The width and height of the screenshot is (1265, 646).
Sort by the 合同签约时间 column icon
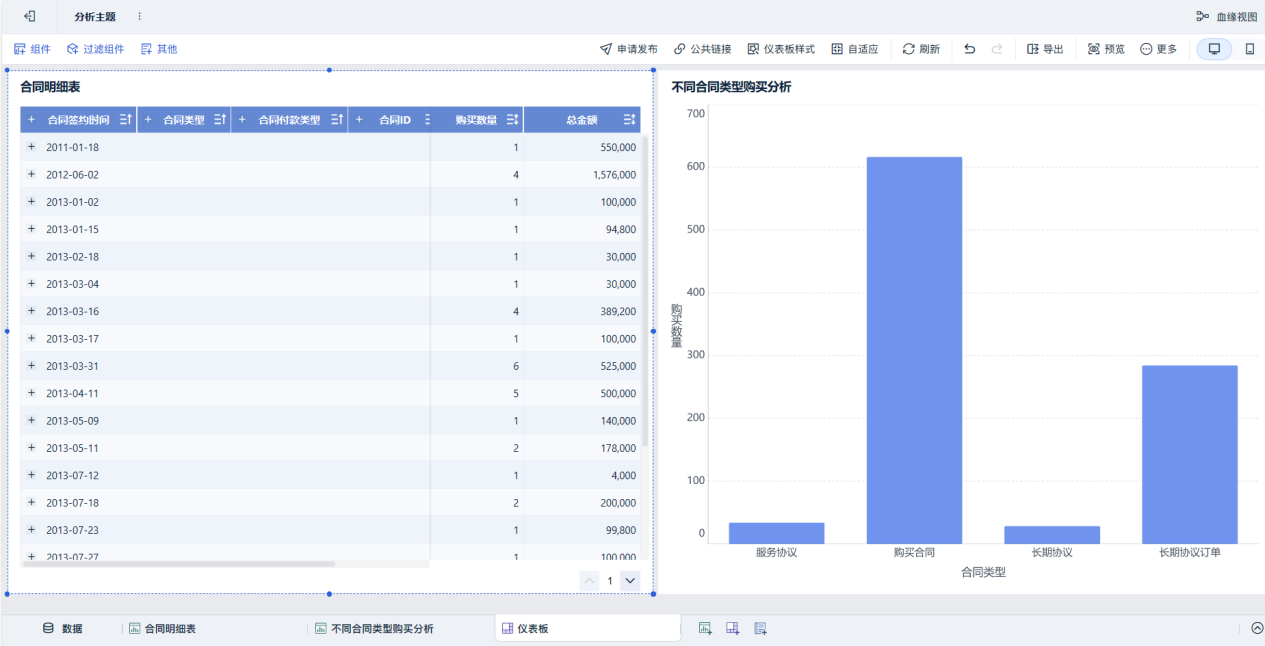pos(126,120)
